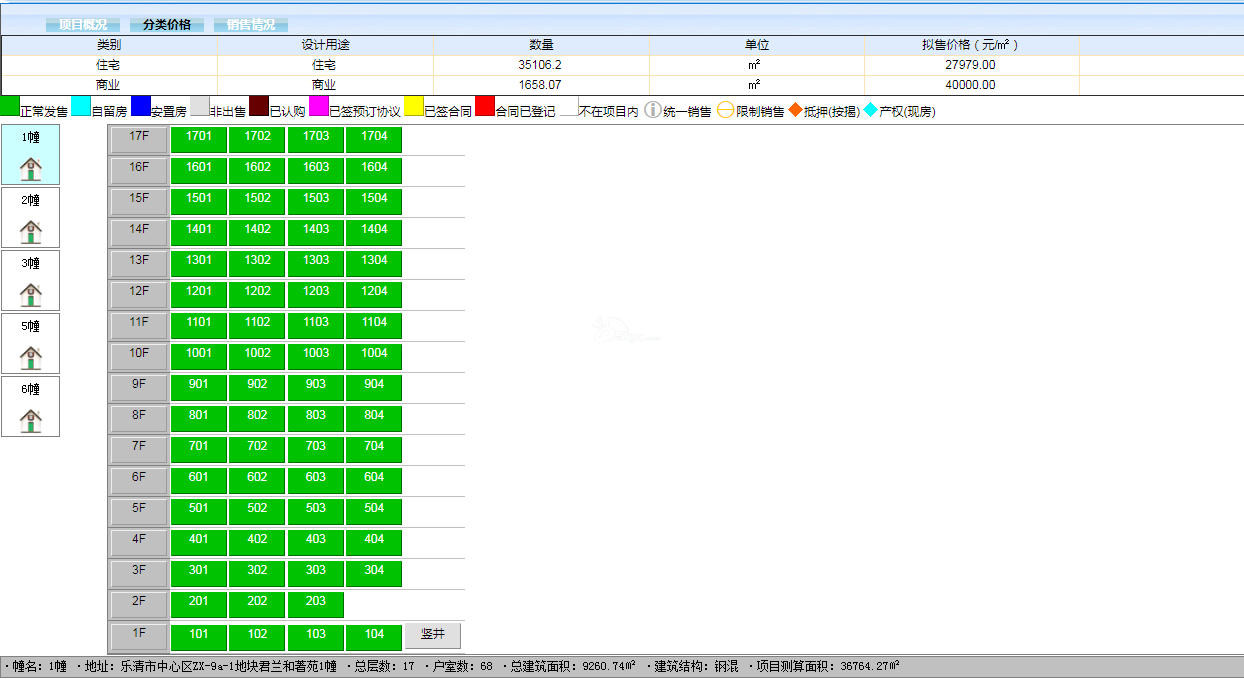The image size is (1244, 679).
Task: Click the 竖井 button
Action: tap(433, 636)
